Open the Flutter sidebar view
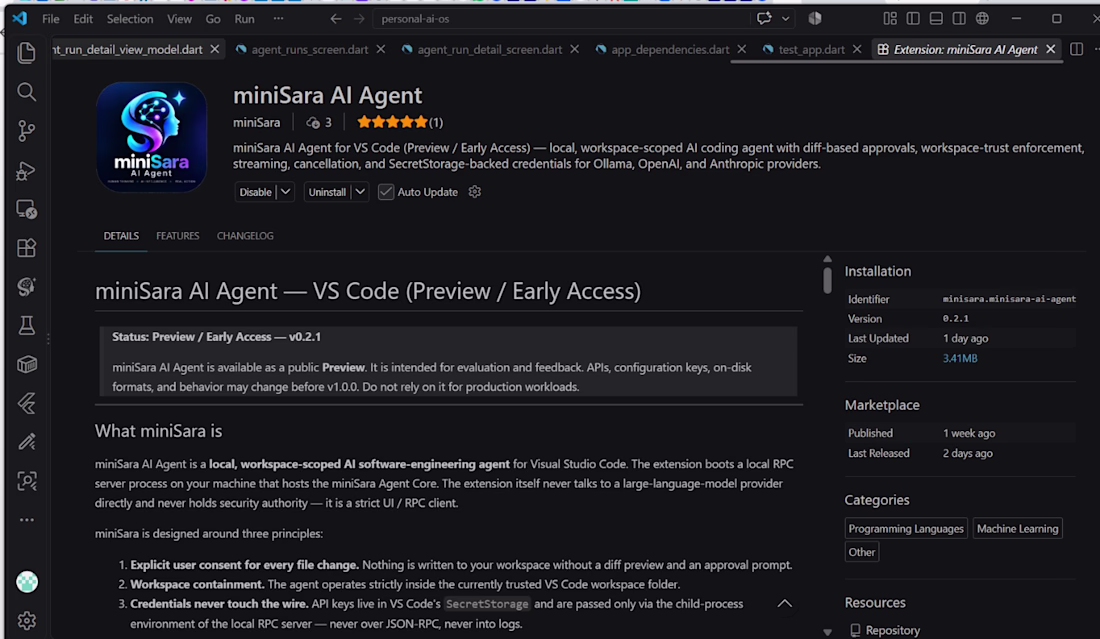Screen dimensions: 1100x639 coord(27,403)
